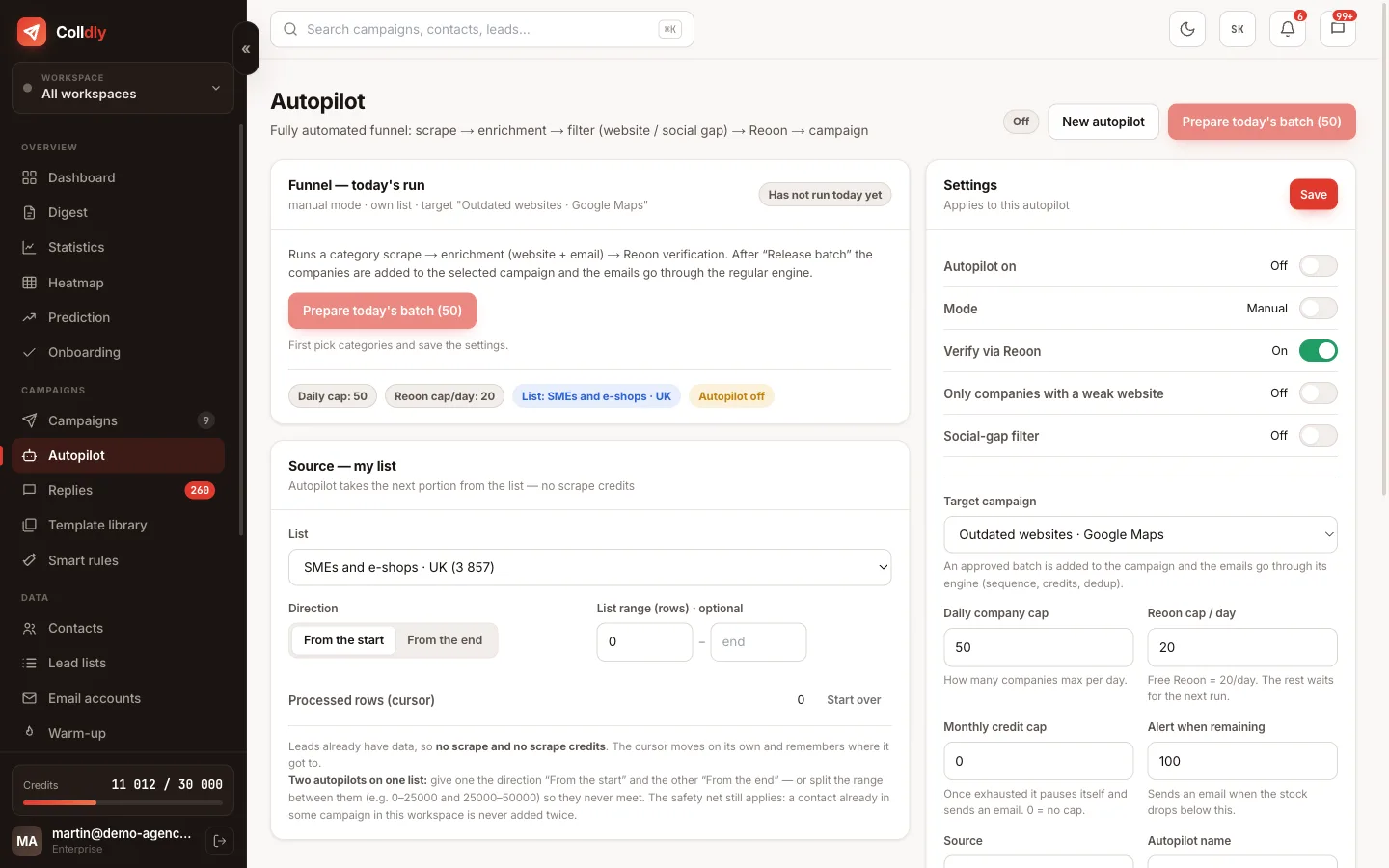1389x868 pixels.
Task: Click the Heatmap table icon
Action: tap(29, 283)
